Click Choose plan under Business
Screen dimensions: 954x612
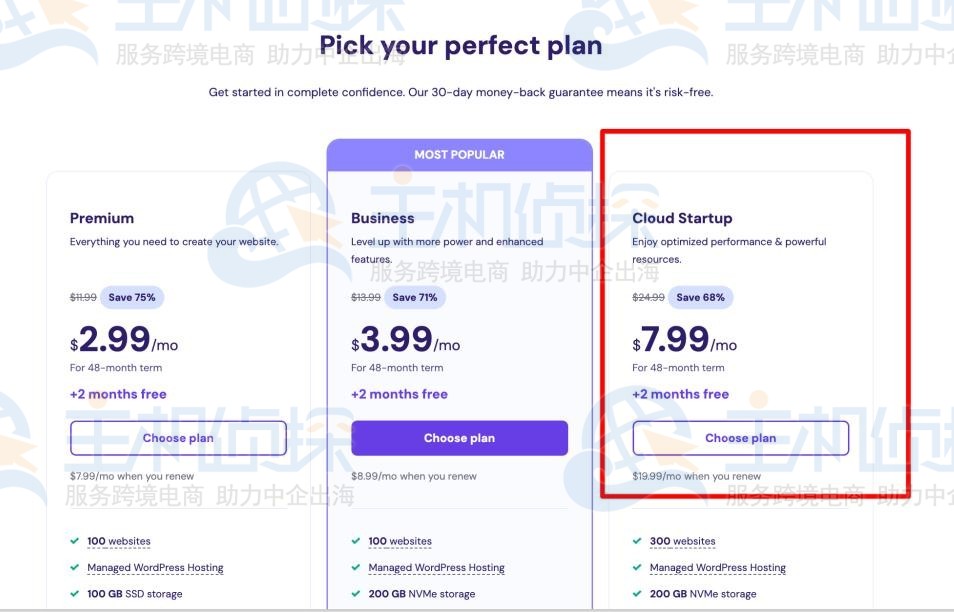tap(459, 438)
